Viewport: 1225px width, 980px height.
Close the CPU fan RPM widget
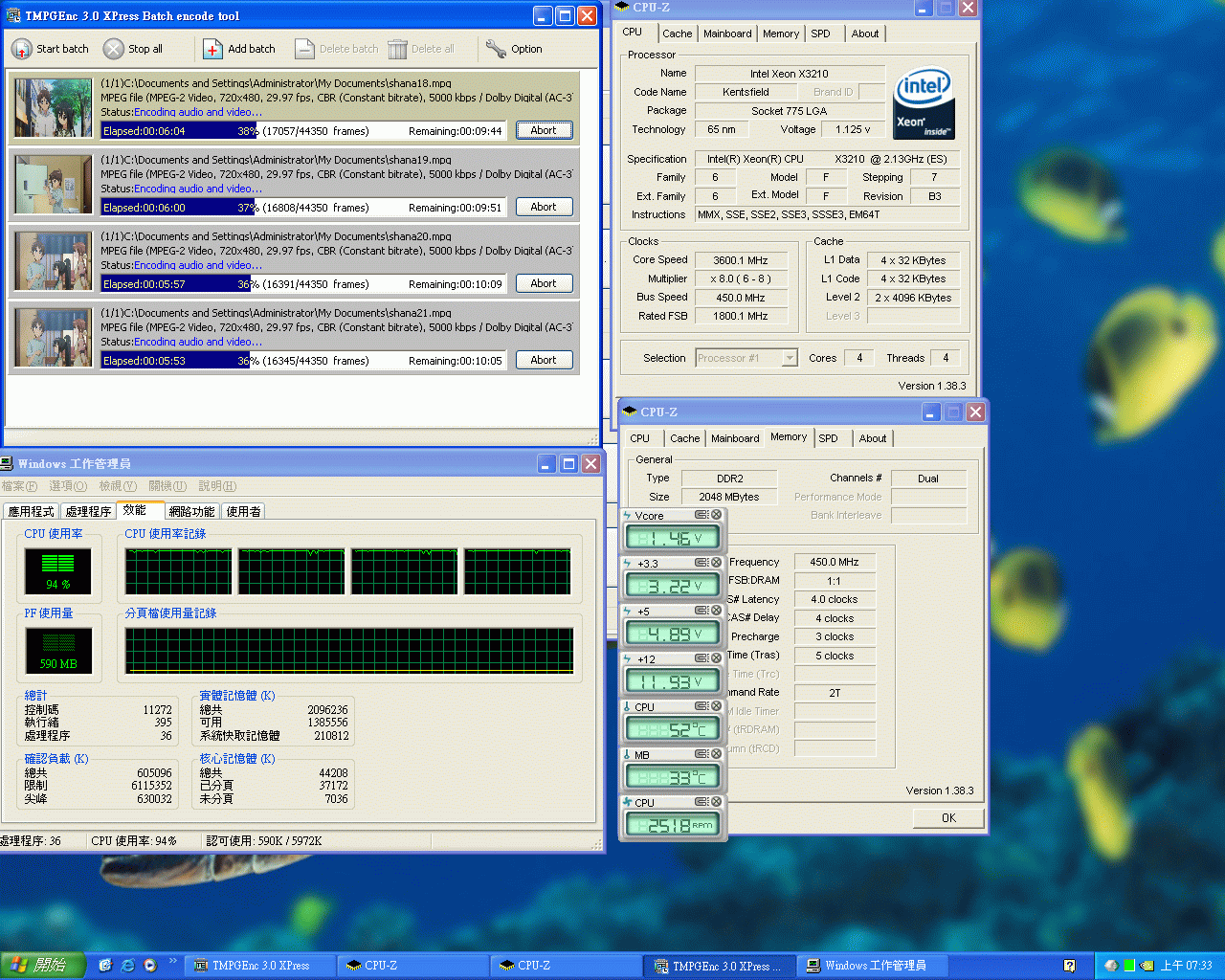pyautogui.click(x=716, y=802)
